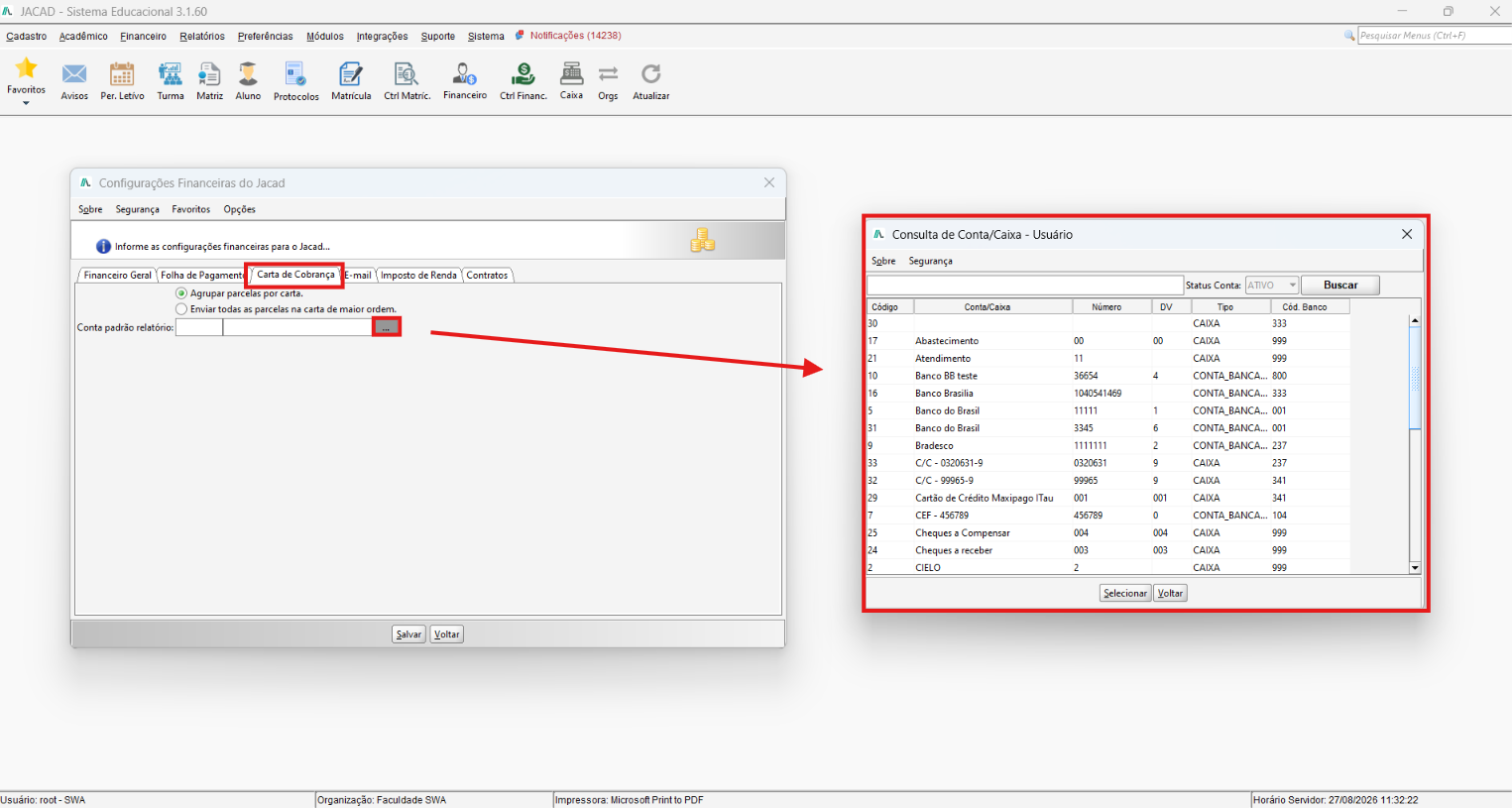Click the magnifier icon beside Pesquisar Menus

pyautogui.click(x=1348, y=36)
